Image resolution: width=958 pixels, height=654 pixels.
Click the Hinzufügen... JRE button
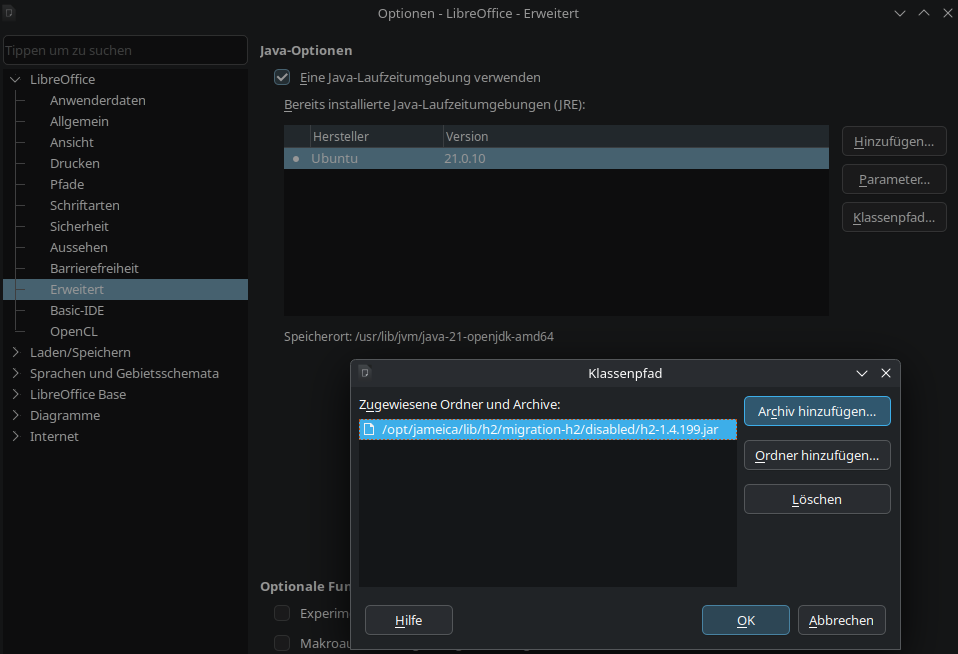[894, 141]
